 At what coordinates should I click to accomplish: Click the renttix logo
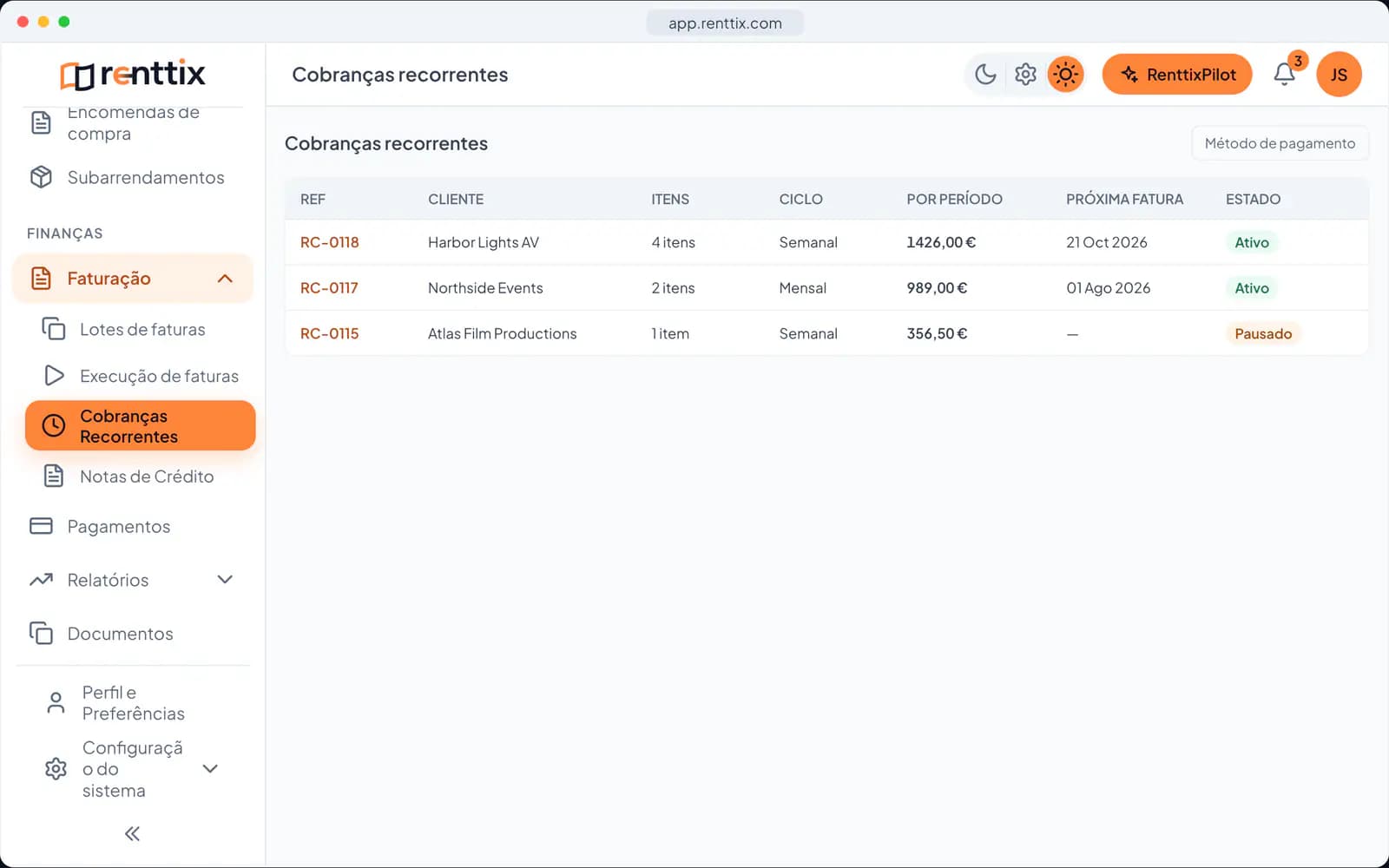tap(133, 75)
